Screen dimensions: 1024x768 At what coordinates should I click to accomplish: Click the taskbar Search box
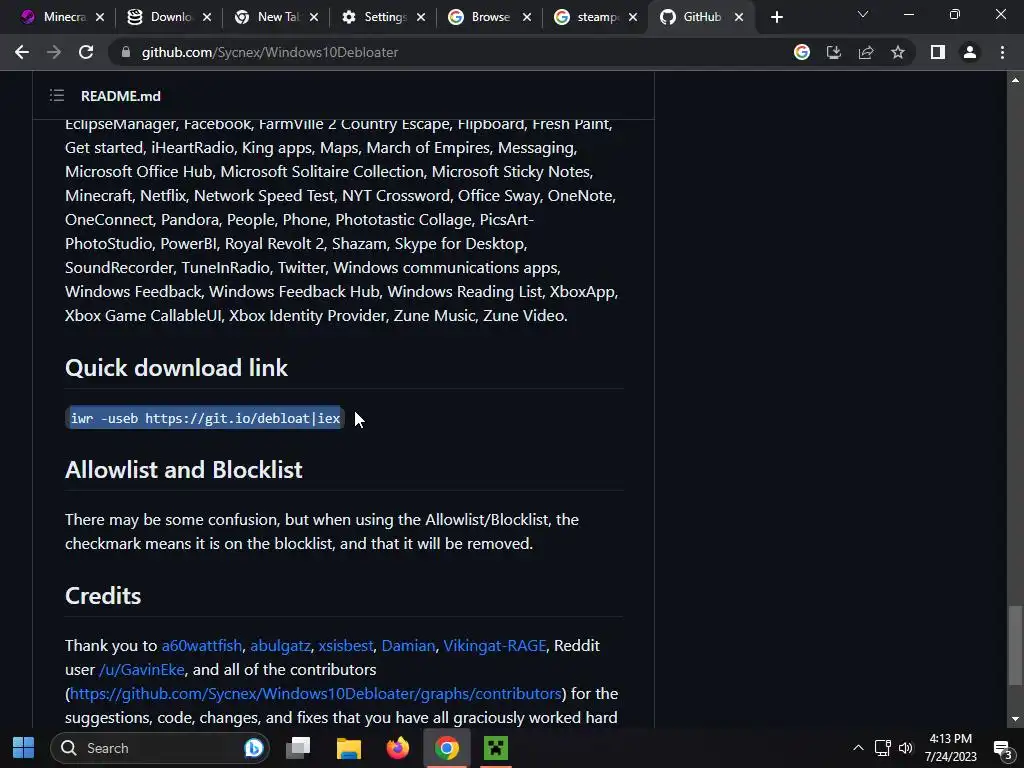160,748
